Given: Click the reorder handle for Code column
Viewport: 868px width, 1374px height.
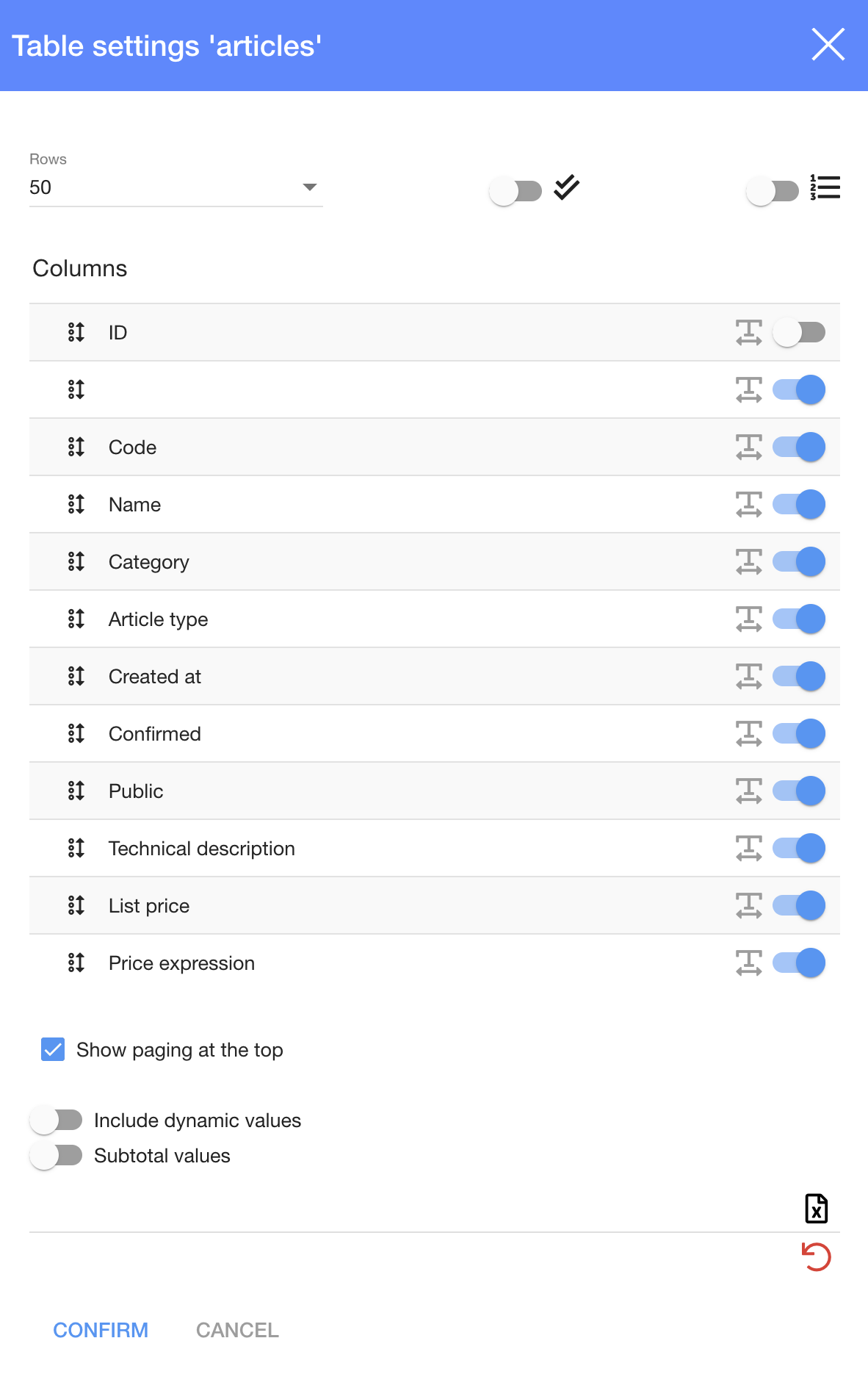Looking at the screenshot, I should (x=76, y=447).
